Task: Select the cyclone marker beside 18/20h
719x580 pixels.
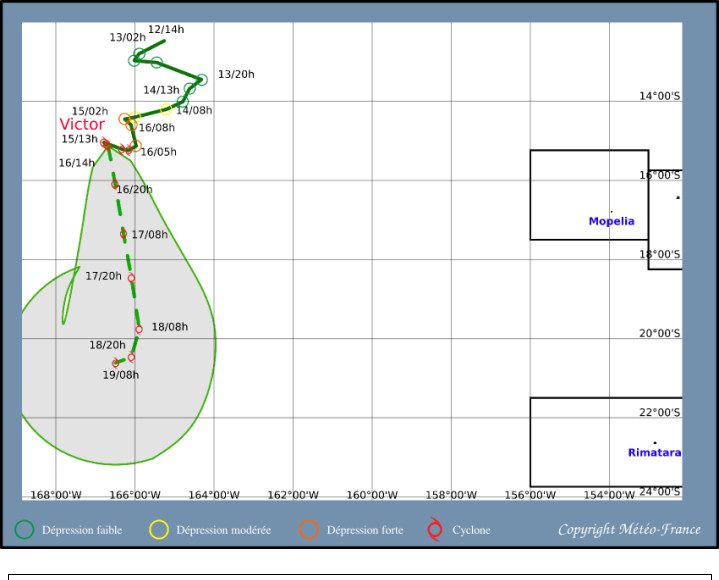Action: click(x=131, y=357)
